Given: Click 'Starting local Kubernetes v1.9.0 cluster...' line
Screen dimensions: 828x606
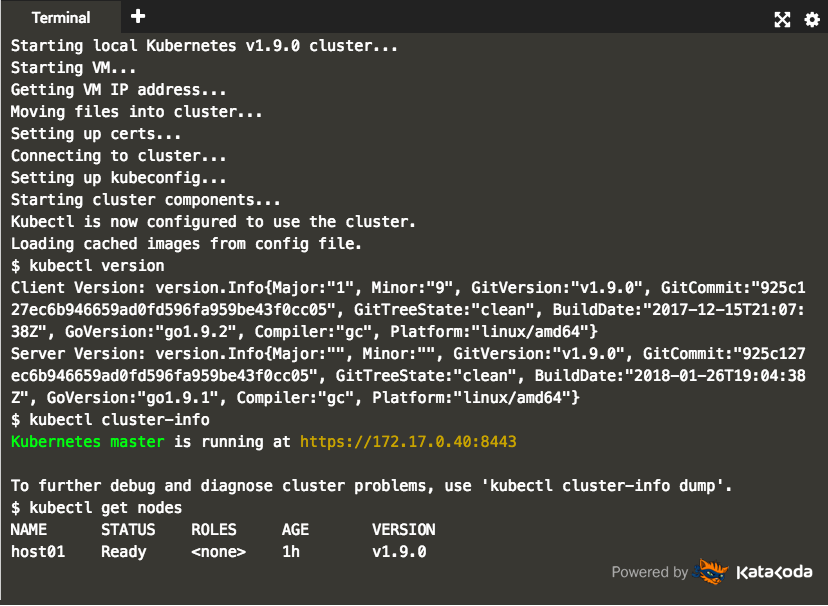Looking at the screenshot, I should [x=204, y=46].
